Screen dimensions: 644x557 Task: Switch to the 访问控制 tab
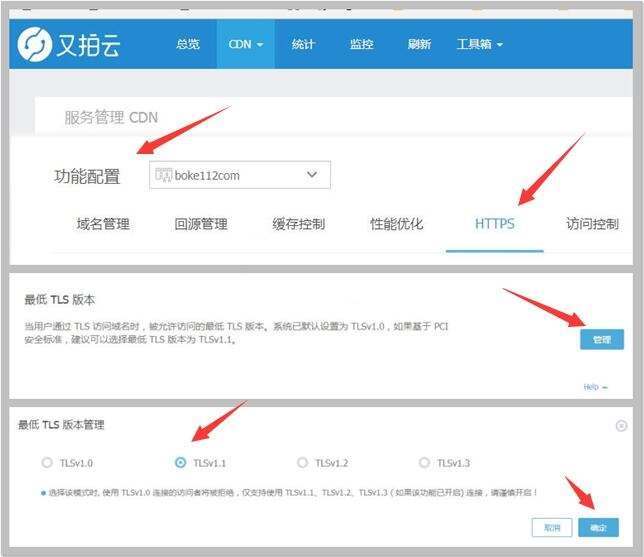[592, 224]
